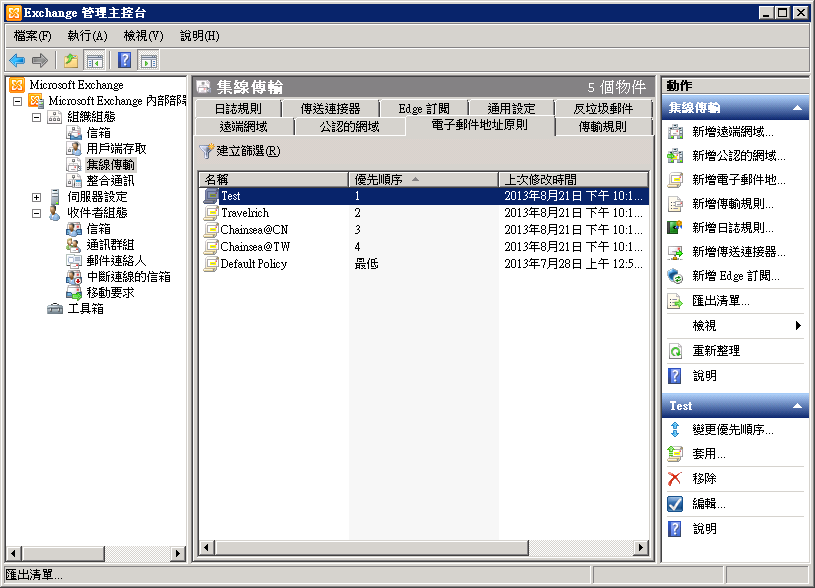Click 說明 in the Test actions section

705,529
